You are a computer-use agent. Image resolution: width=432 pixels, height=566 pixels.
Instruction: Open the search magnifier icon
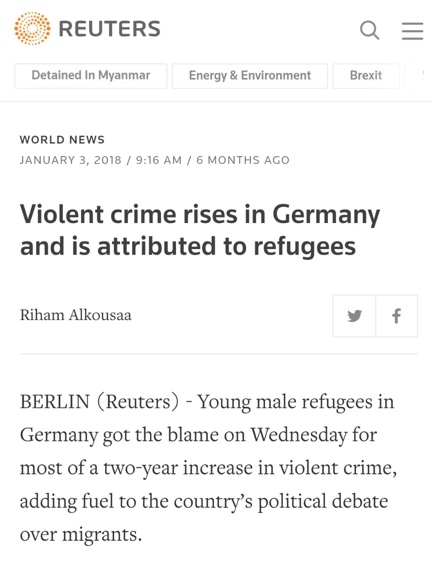point(370,30)
